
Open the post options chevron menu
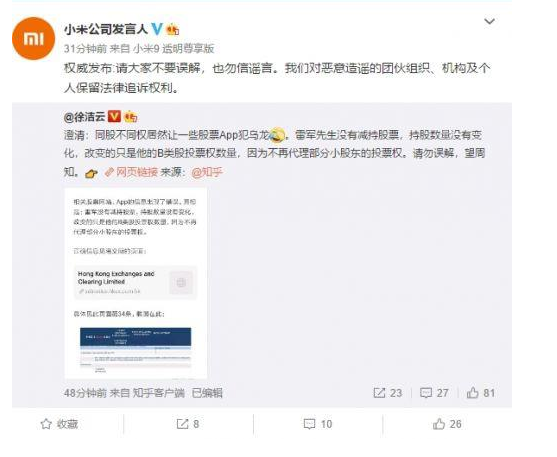(489, 22)
